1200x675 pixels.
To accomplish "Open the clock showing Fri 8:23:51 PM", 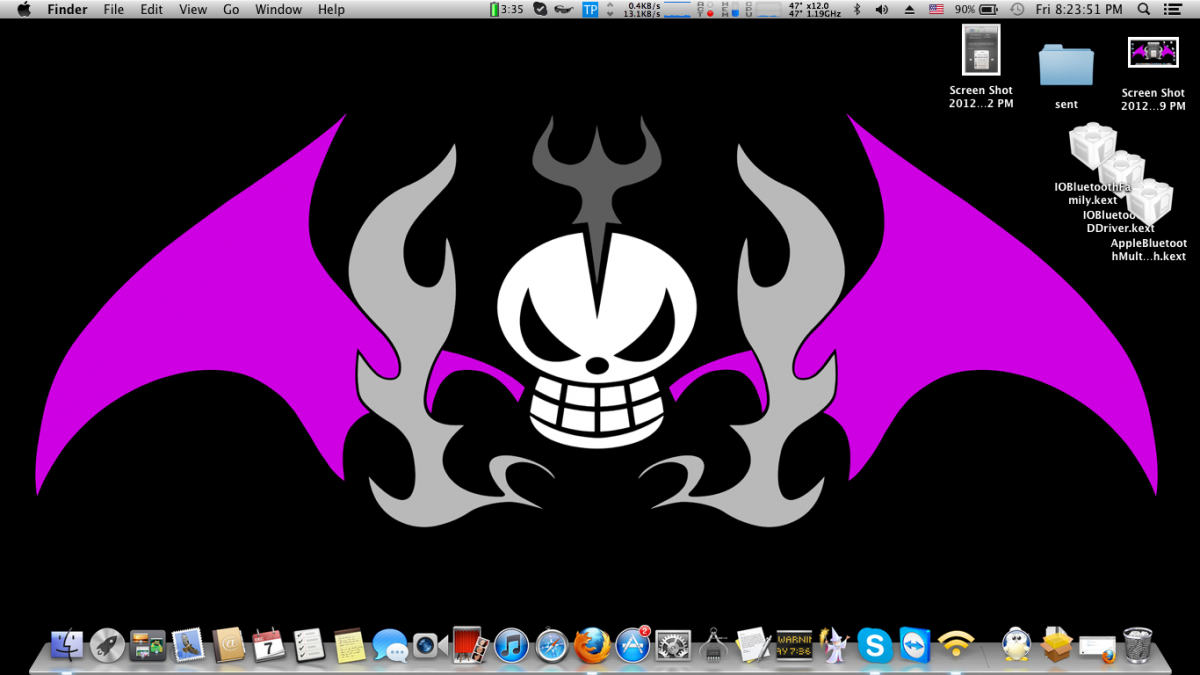I will point(1079,9).
